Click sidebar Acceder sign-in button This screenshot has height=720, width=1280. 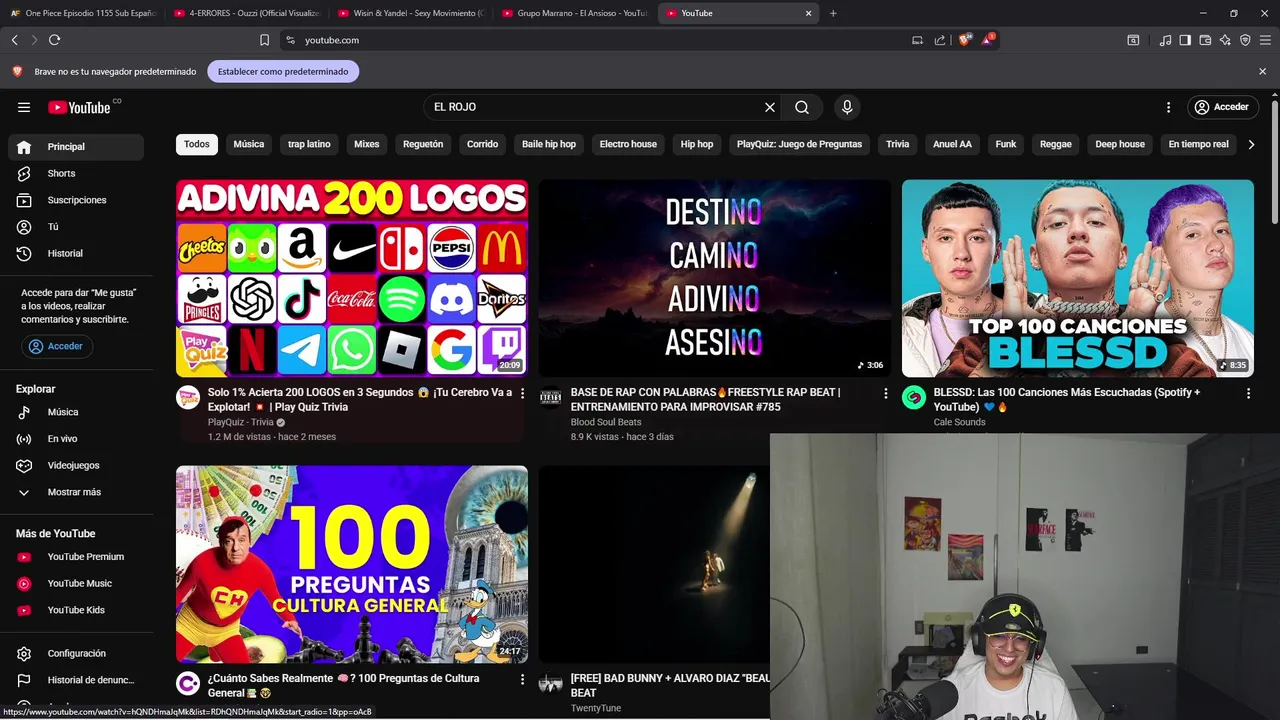[x=56, y=346]
